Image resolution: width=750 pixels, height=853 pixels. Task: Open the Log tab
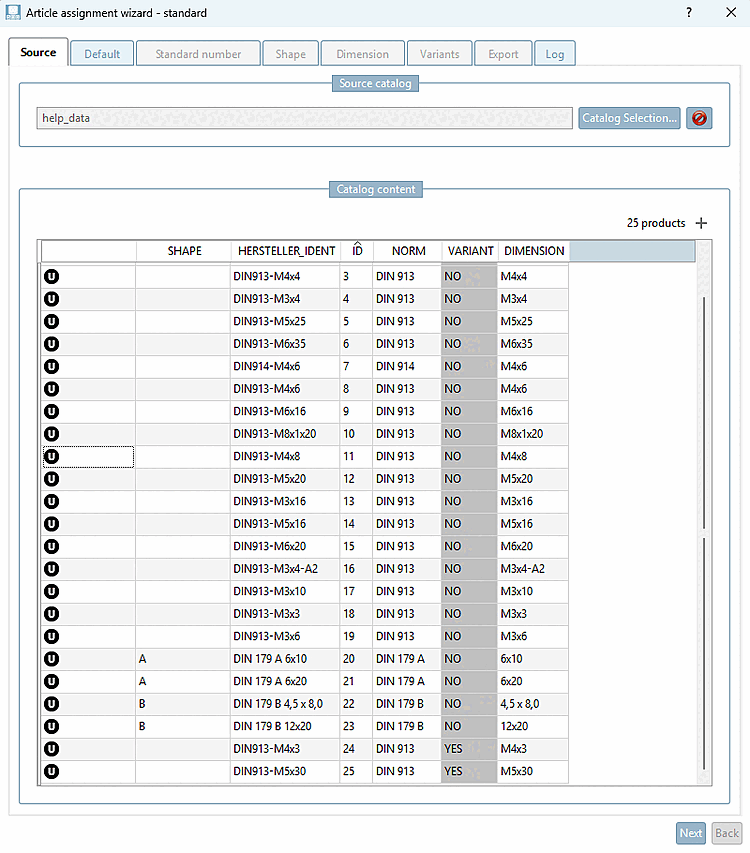pyautogui.click(x=555, y=54)
